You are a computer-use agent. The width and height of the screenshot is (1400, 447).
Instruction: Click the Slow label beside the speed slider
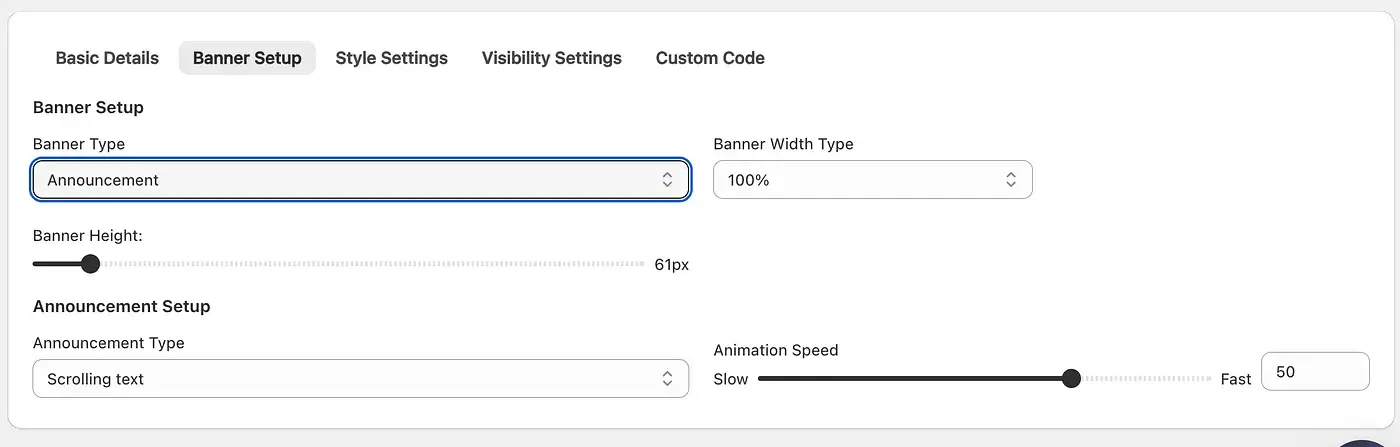pyautogui.click(x=731, y=379)
